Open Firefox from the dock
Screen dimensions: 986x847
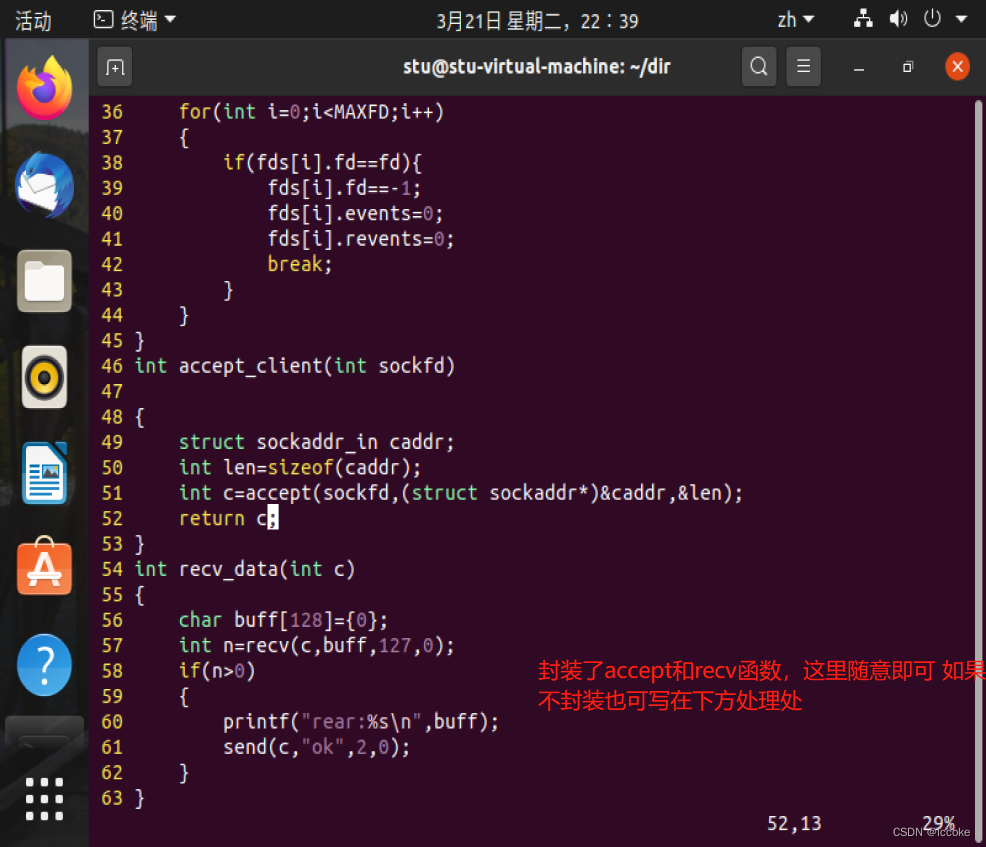(44, 88)
